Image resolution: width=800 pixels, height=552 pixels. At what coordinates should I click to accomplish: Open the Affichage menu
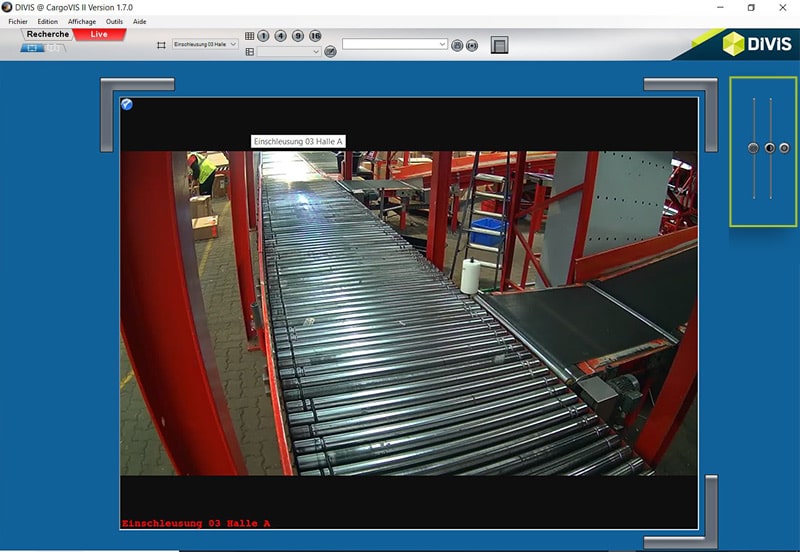(x=82, y=21)
